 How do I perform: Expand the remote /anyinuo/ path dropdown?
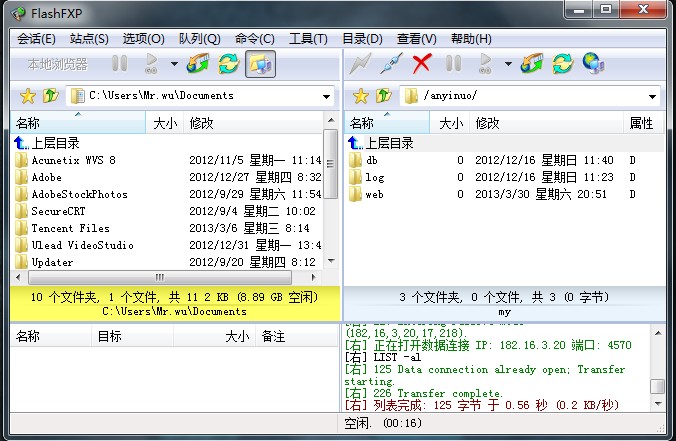653,97
